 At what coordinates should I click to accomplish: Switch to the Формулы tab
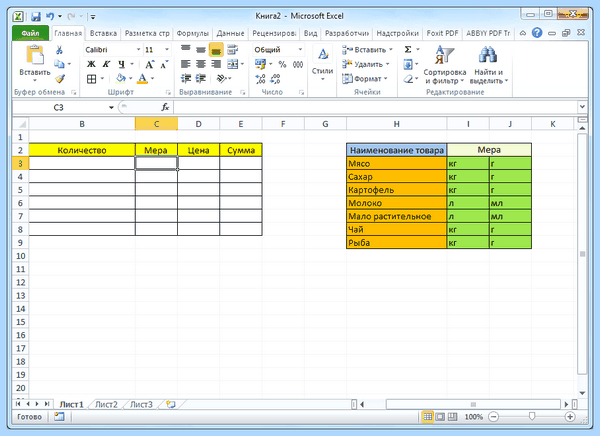coord(192,33)
